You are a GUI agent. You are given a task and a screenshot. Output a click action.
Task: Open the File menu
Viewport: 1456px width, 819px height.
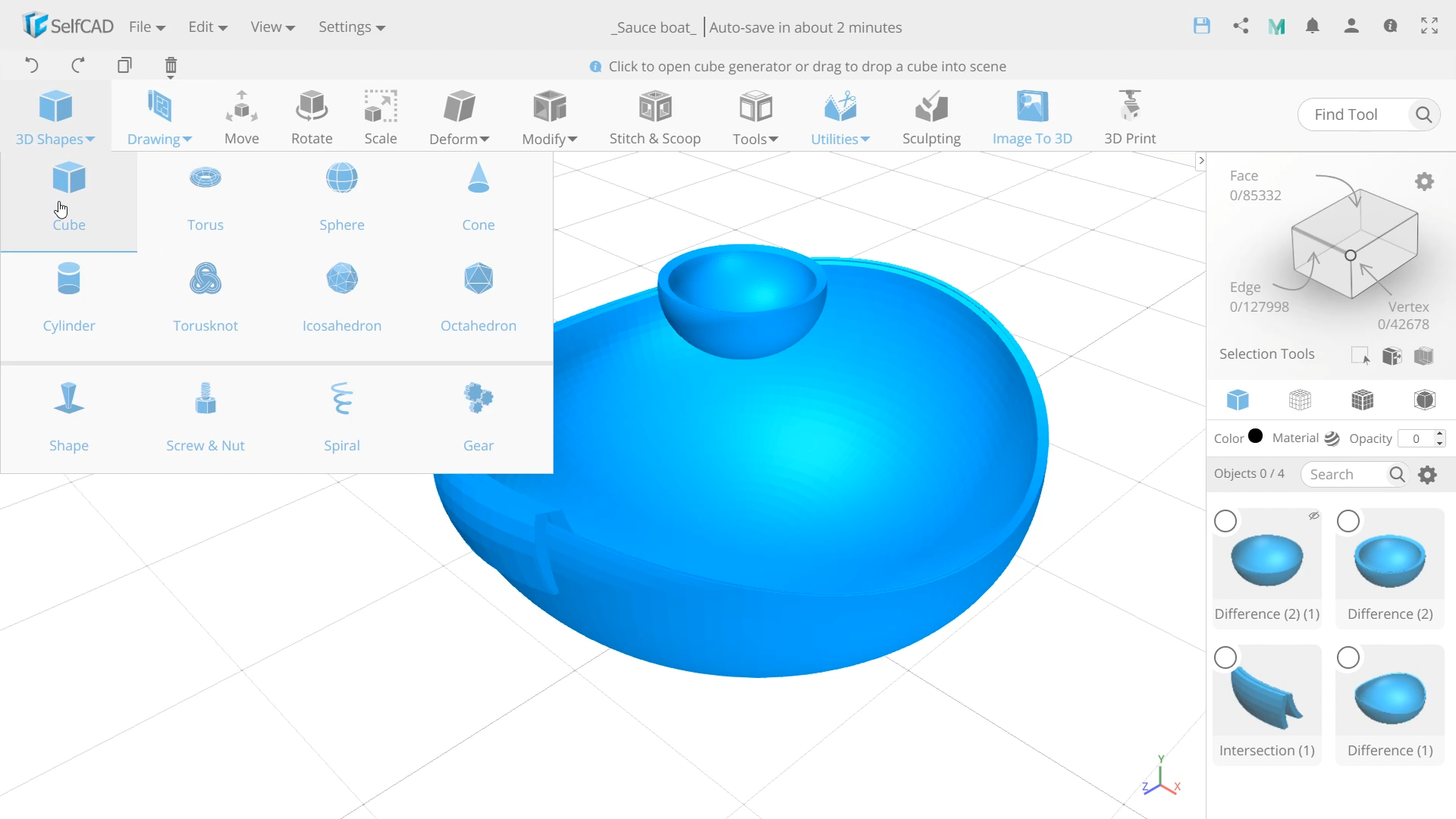(147, 27)
